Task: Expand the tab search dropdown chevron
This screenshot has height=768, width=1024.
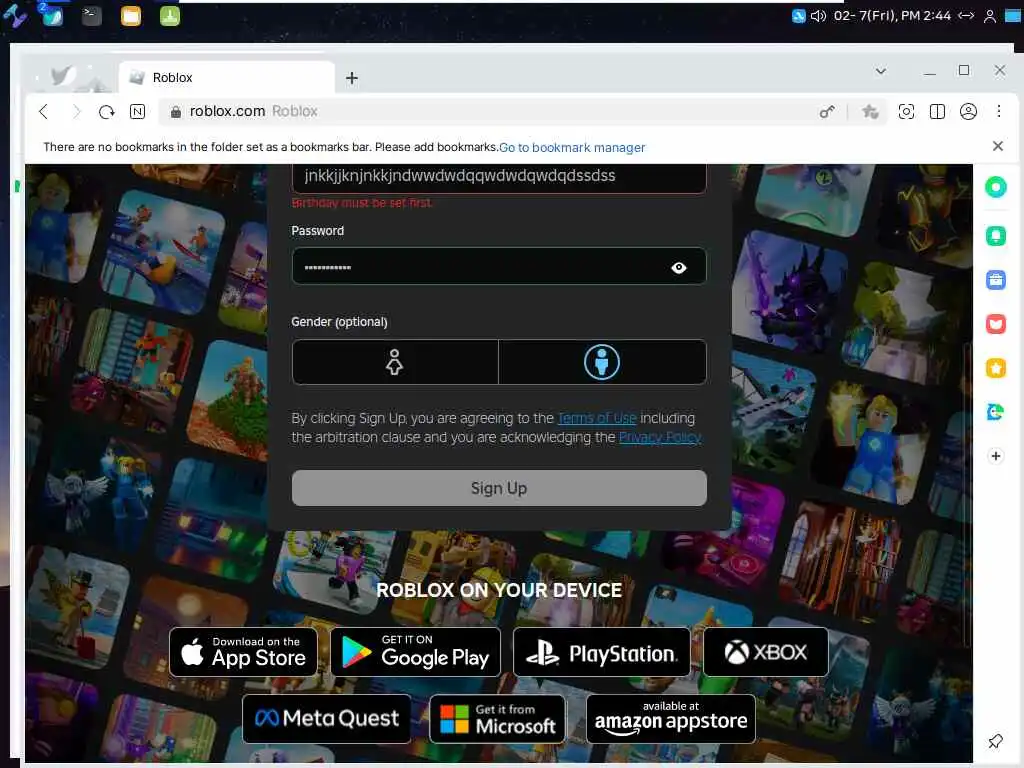Action: 880,71
